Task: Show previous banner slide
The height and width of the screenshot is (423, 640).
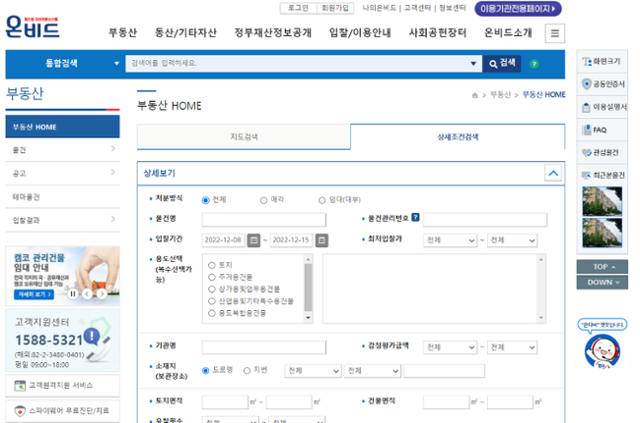Action: tap(87, 294)
